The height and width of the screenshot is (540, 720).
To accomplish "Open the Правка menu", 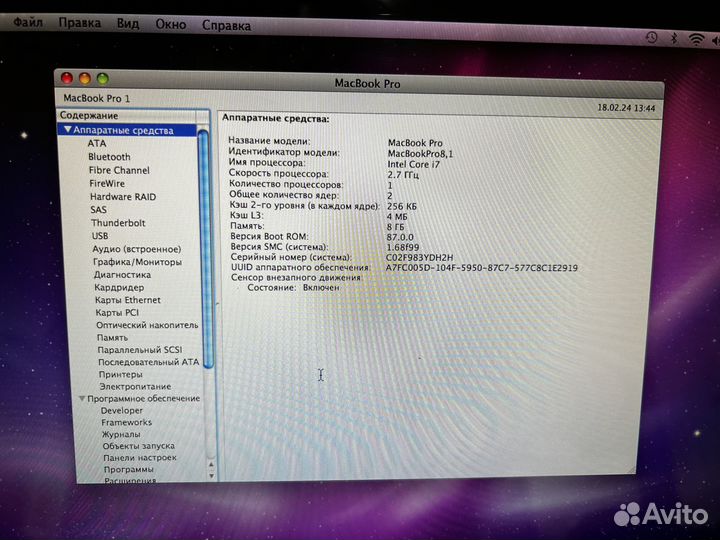I will click(80, 22).
